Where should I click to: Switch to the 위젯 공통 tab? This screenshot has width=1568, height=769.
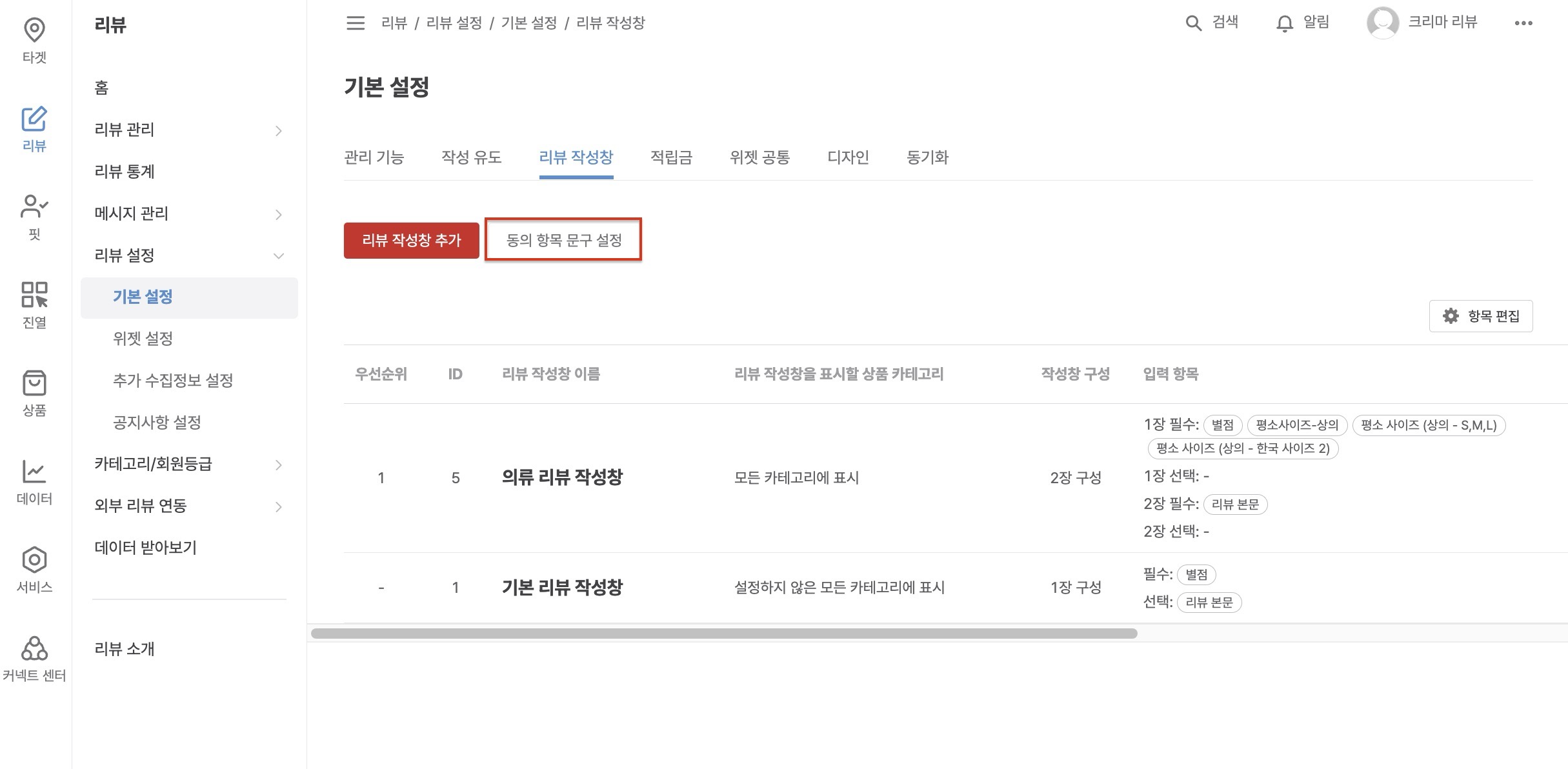coord(760,157)
